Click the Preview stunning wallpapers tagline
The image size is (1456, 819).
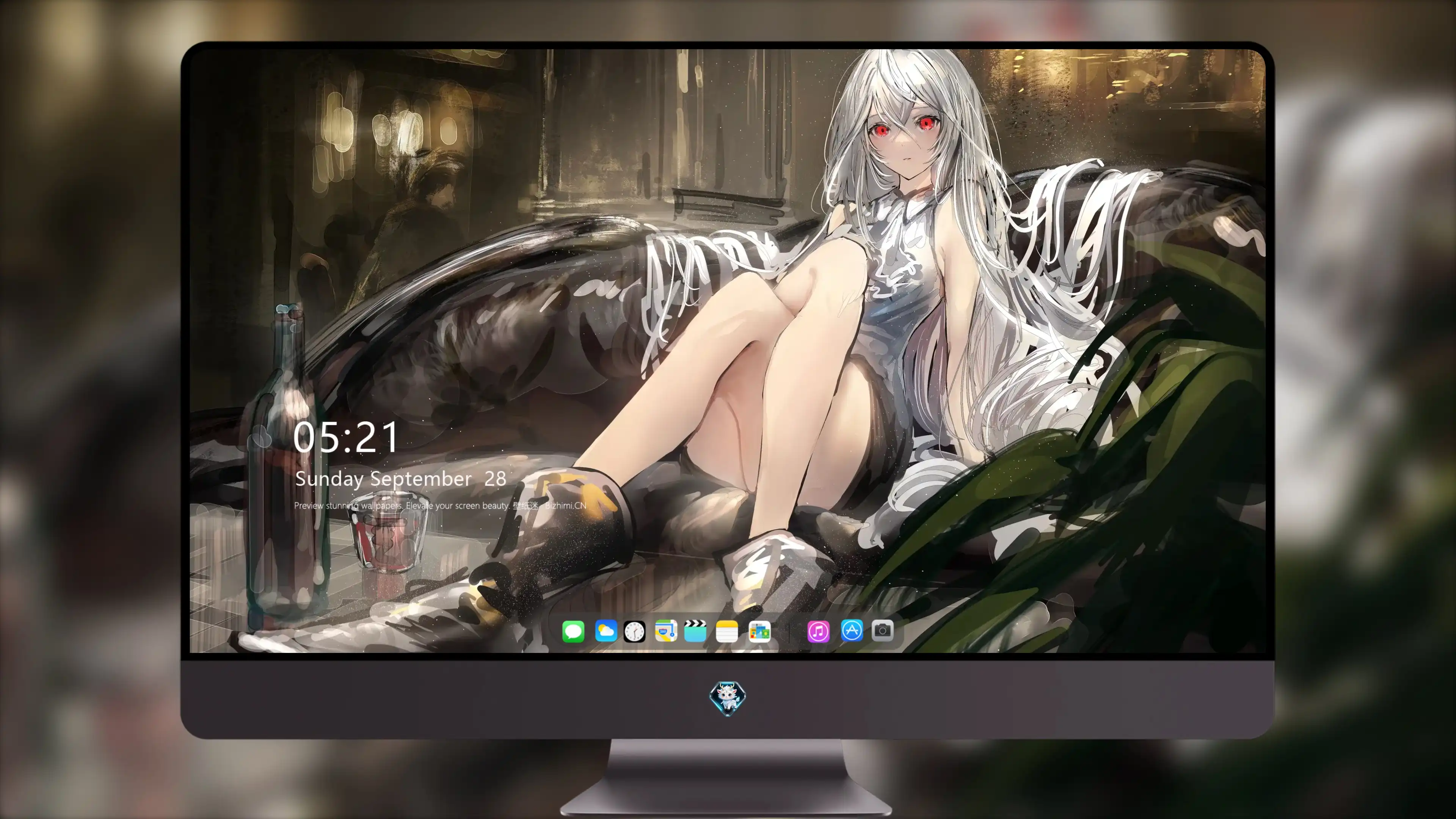[440, 505]
